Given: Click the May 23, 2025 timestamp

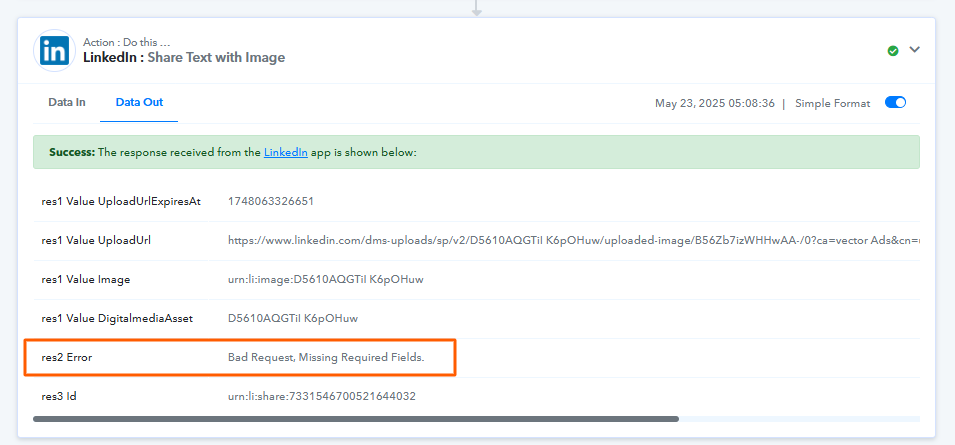Looking at the screenshot, I should pyautogui.click(x=715, y=103).
